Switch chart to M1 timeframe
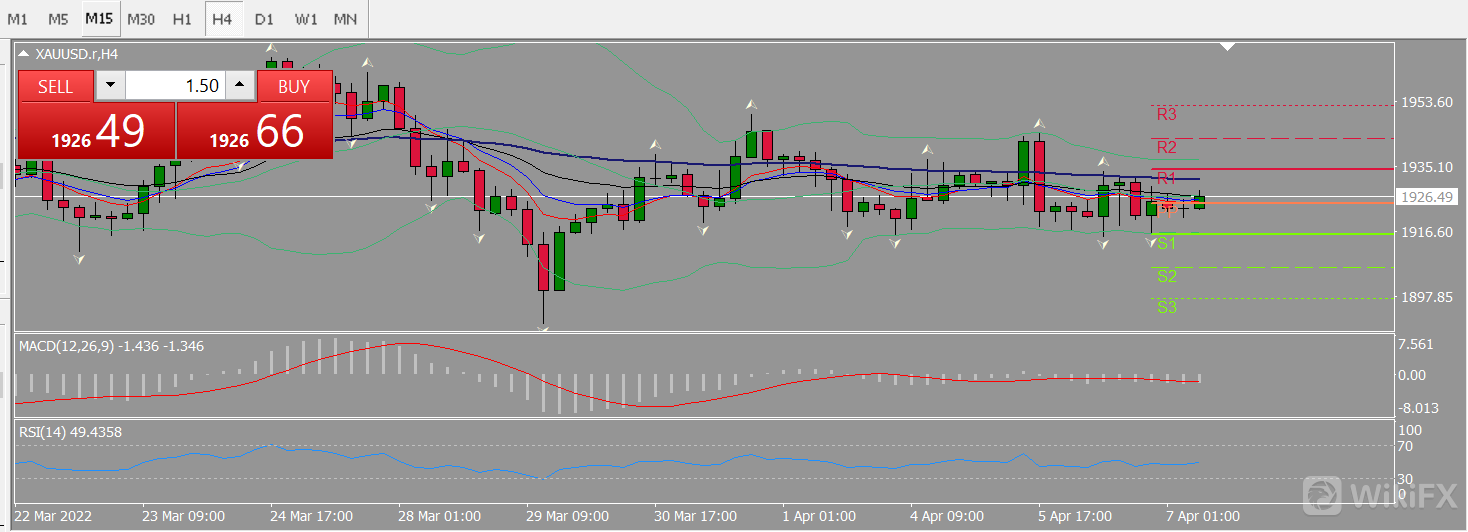Viewport: 1468px width, 532px height. click(x=18, y=18)
